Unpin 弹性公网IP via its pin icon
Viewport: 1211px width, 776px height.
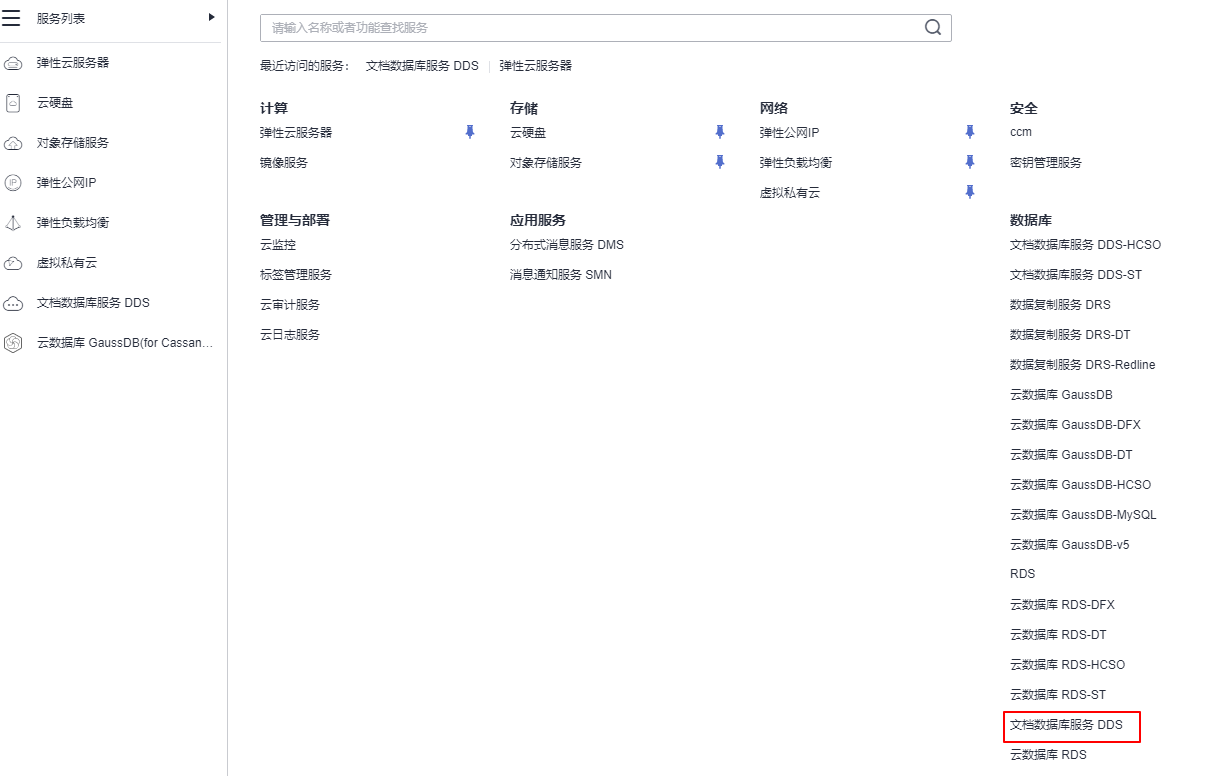coord(969,131)
